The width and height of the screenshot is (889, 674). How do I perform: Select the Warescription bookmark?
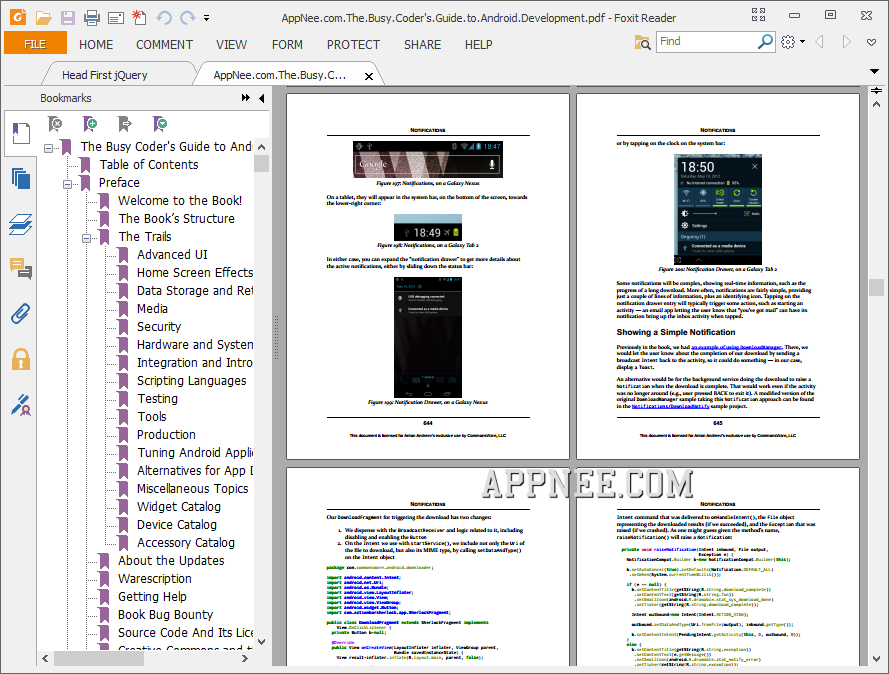155,579
